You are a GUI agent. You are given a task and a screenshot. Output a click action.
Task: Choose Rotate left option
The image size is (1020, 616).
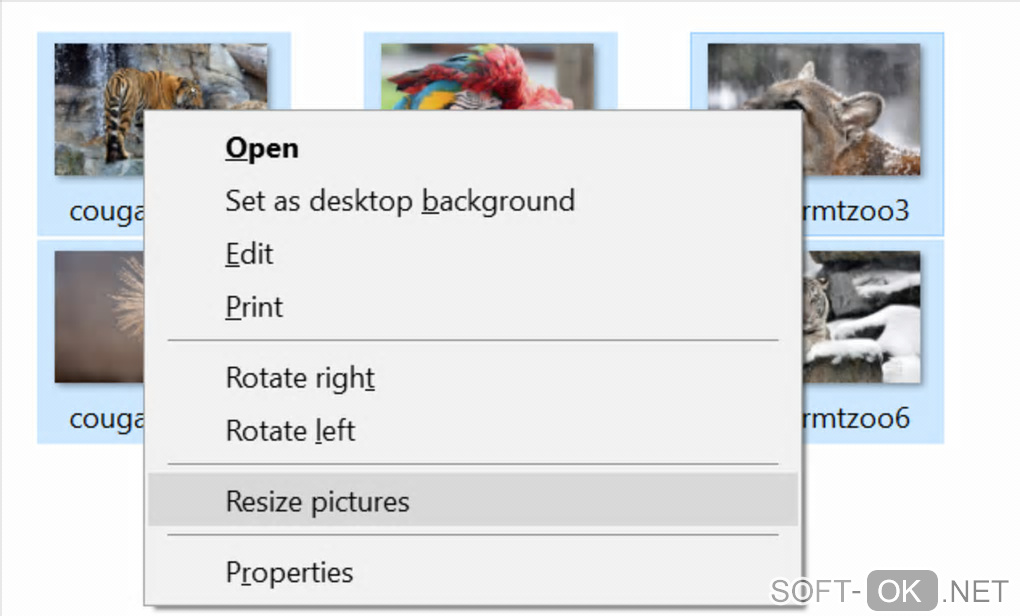(290, 431)
